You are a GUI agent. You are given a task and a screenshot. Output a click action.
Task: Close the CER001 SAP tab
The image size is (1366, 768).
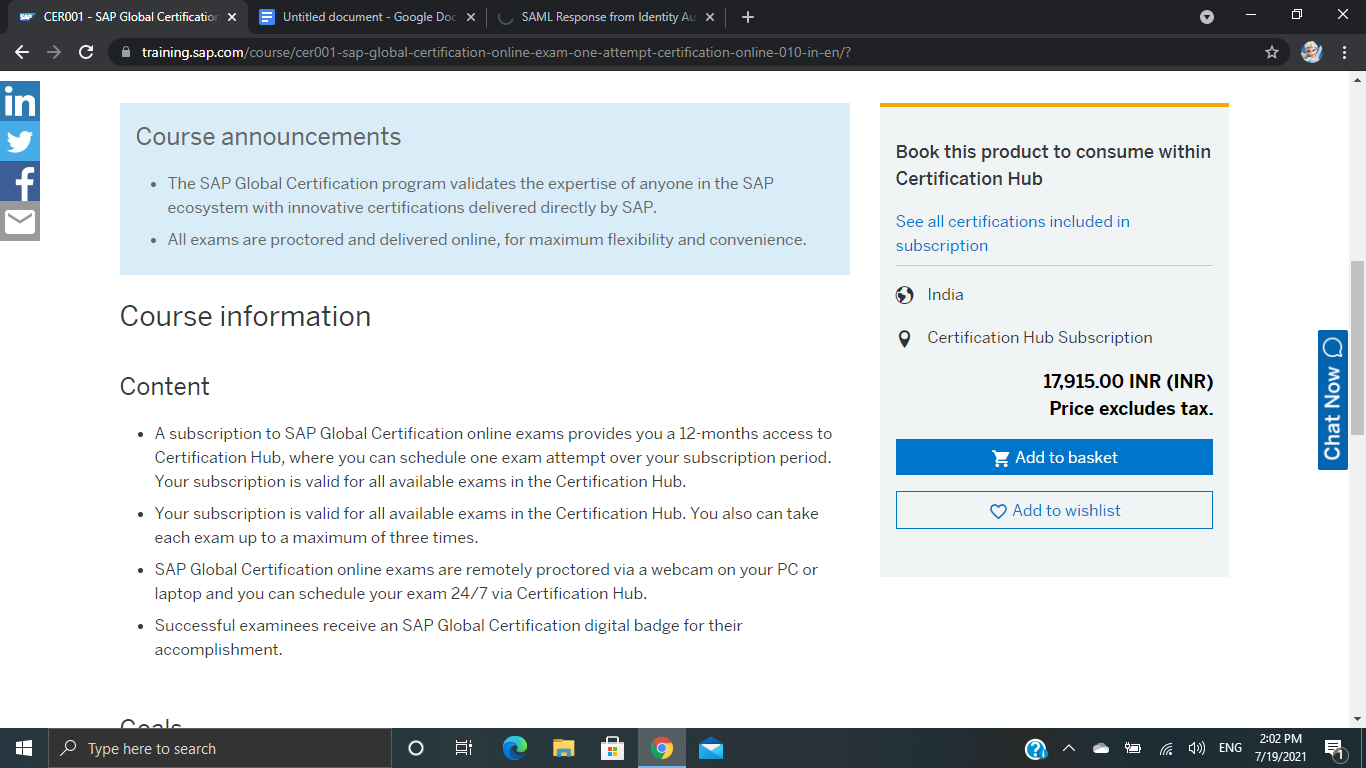pyautogui.click(x=232, y=17)
